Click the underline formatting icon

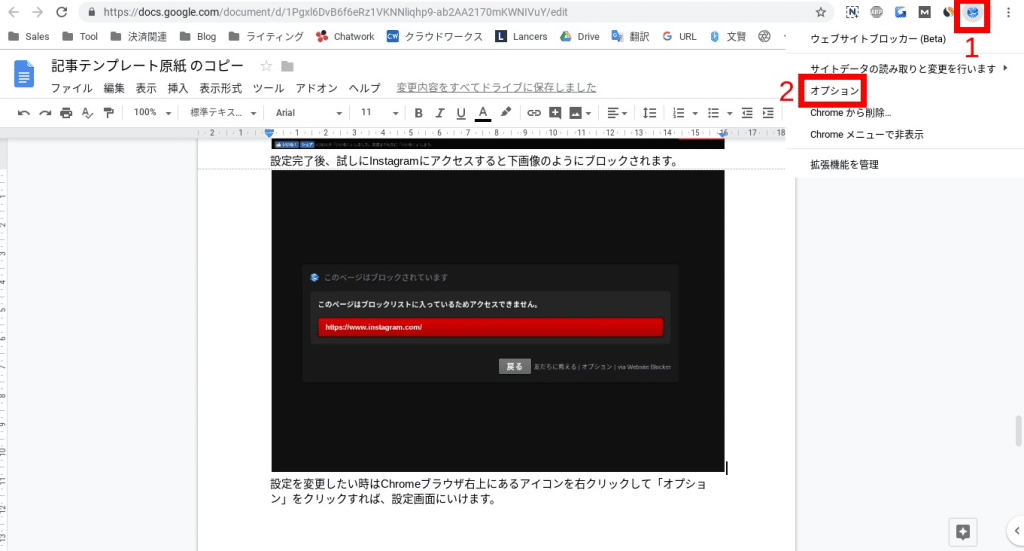click(461, 113)
